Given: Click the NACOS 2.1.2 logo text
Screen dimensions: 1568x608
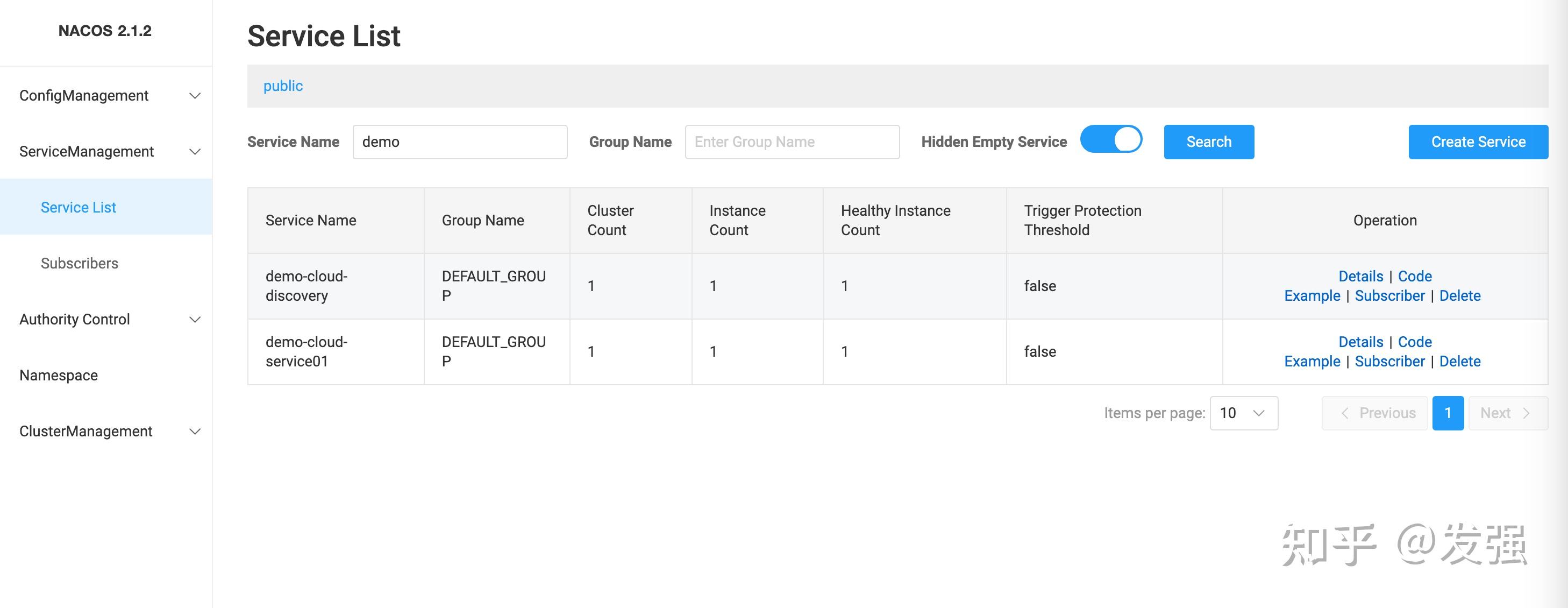Looking at the screenshot, I should coord(105,31).
